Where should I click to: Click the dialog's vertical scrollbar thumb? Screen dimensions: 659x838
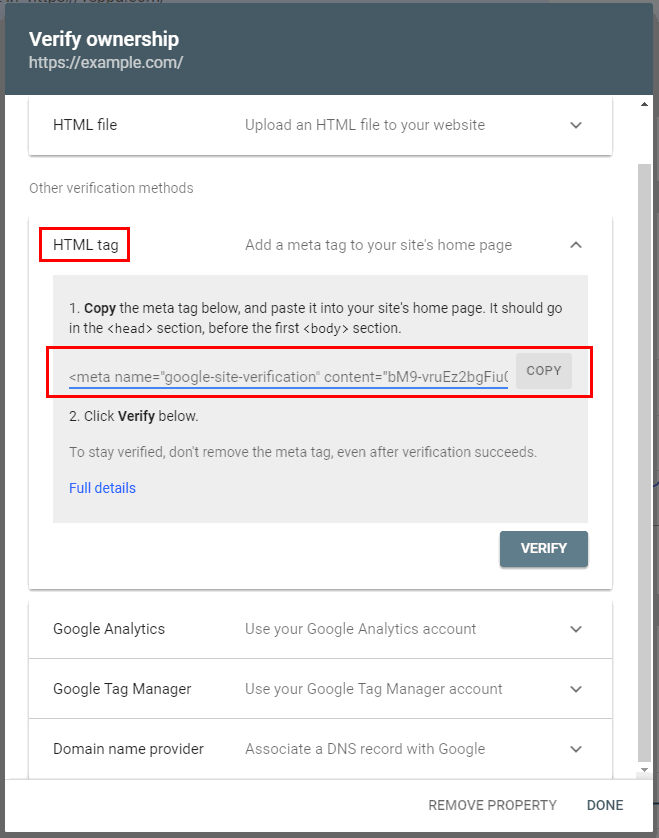click(x=645, y=462)
